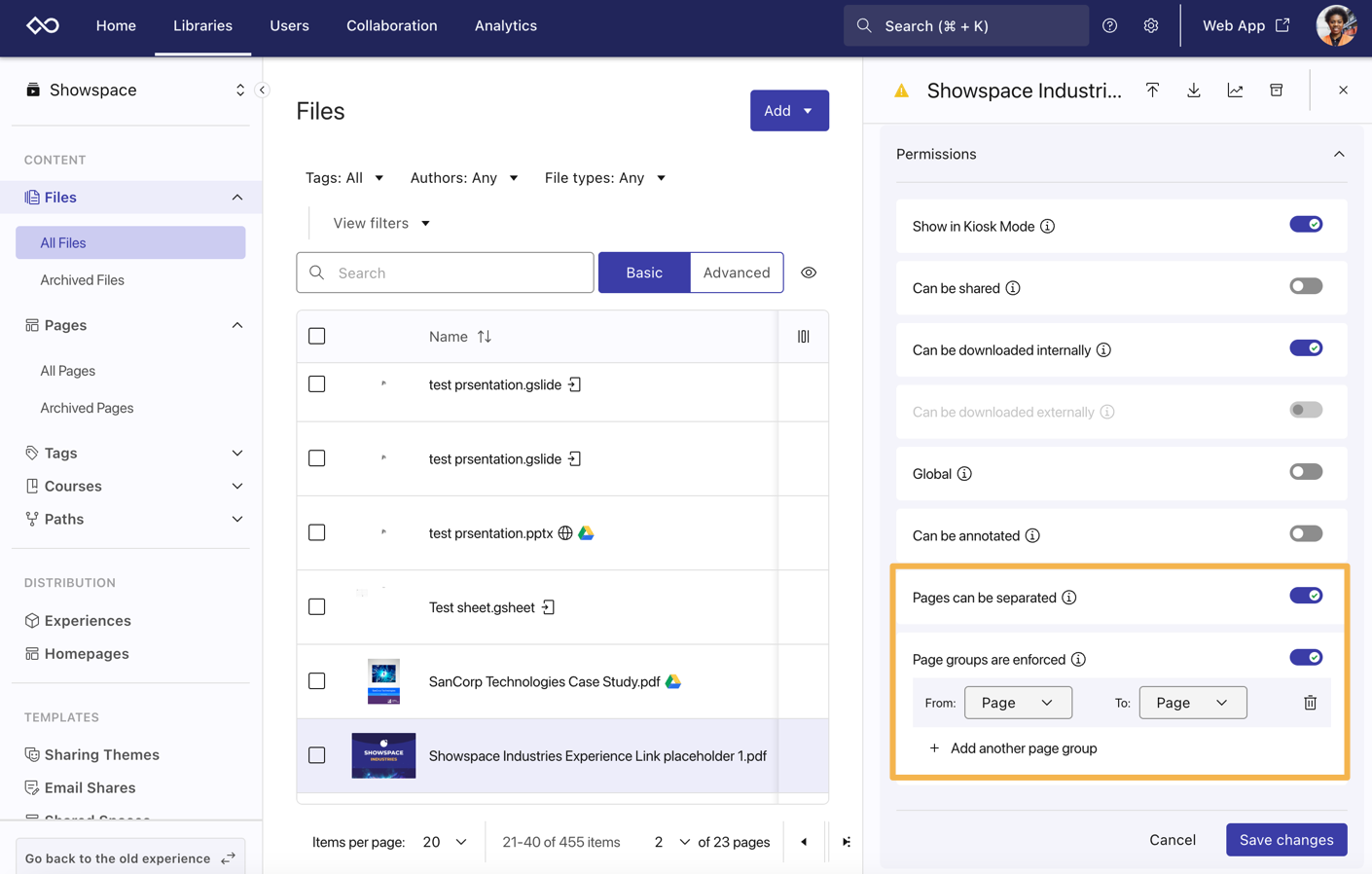The width and height of the screenshot is (1372, 874).
Task: Open the To page dropdown
Action: pos(1193,703)
